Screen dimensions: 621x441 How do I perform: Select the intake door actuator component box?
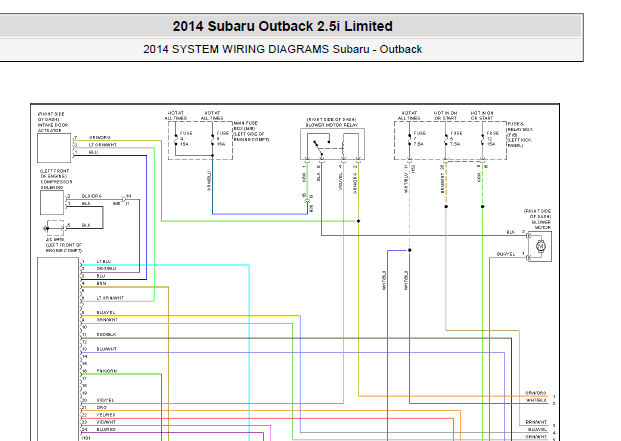pos(54,148)
